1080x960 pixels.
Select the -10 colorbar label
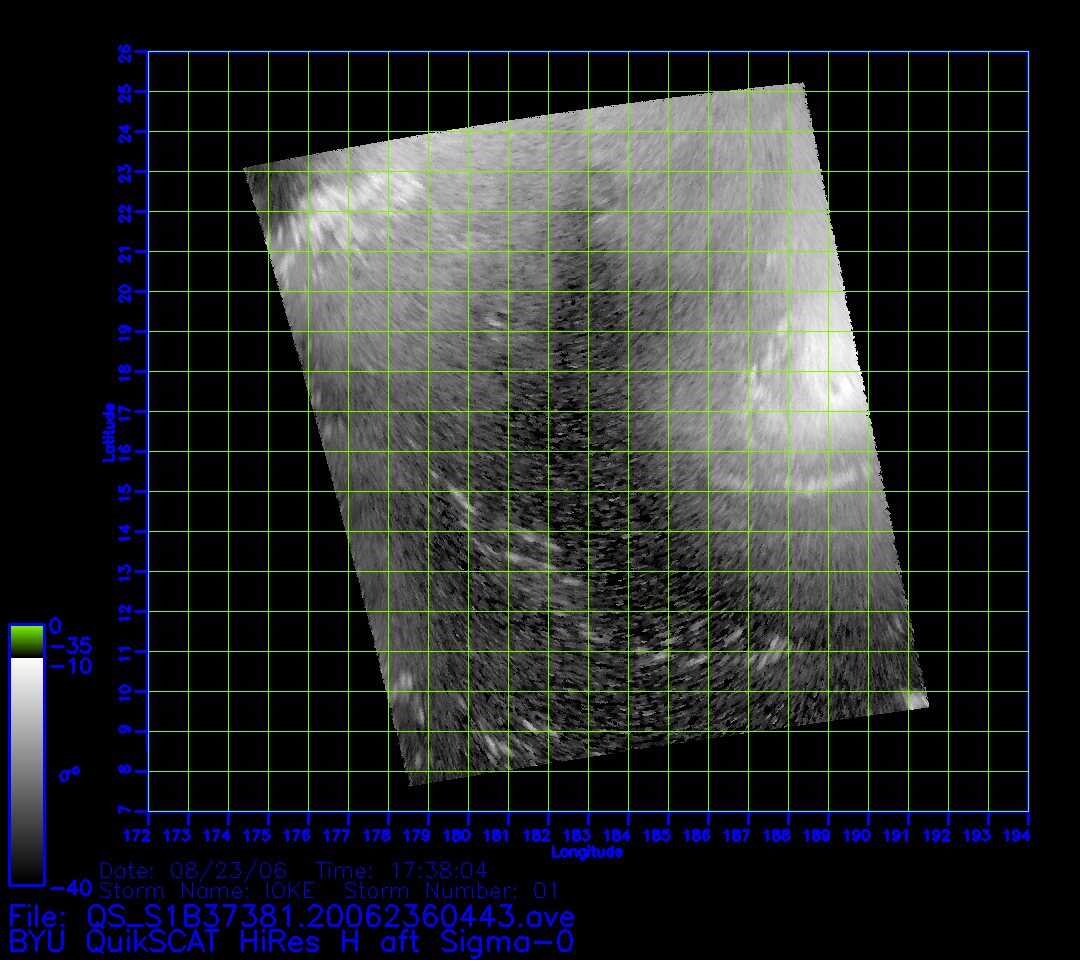point(69,666)
